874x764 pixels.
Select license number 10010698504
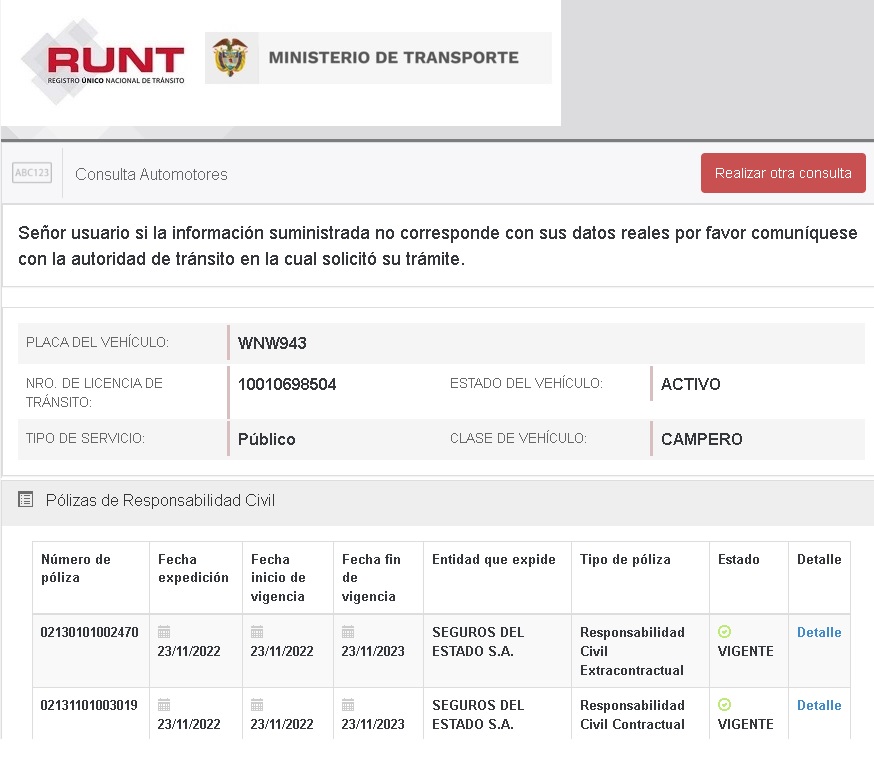[287, 384]
